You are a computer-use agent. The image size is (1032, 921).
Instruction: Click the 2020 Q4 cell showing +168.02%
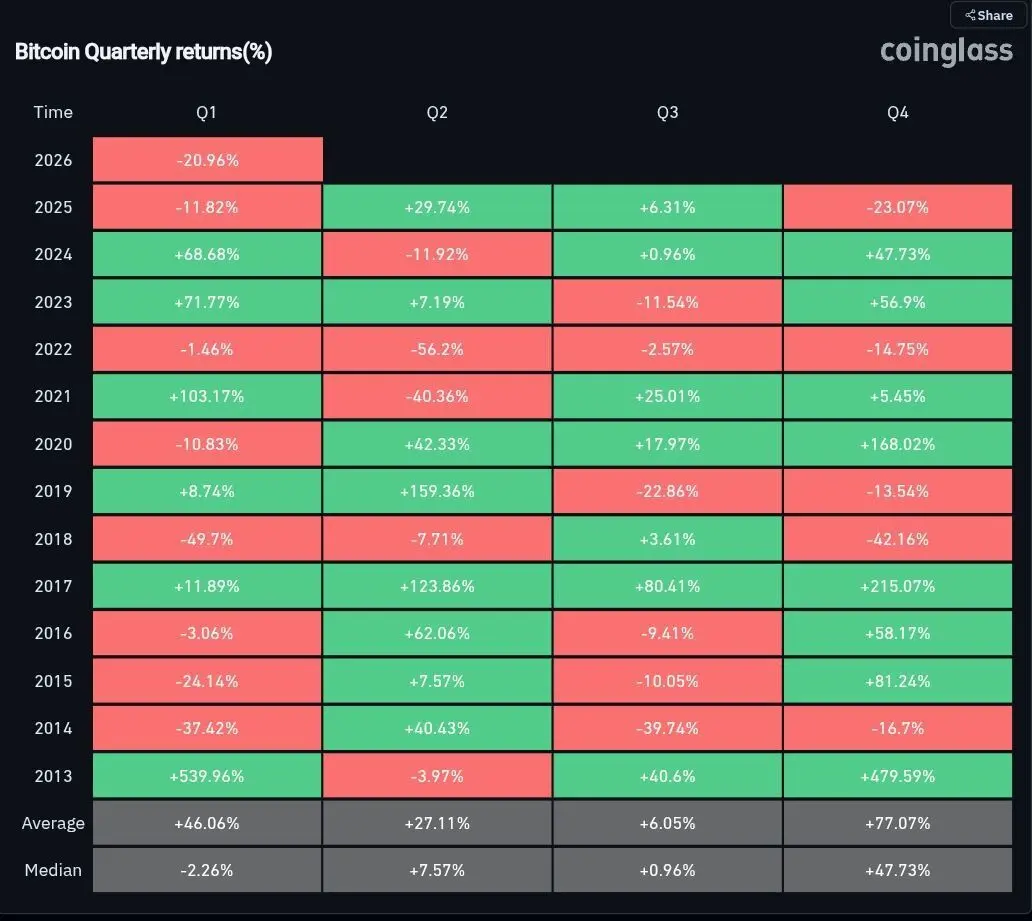coord(898,444)
